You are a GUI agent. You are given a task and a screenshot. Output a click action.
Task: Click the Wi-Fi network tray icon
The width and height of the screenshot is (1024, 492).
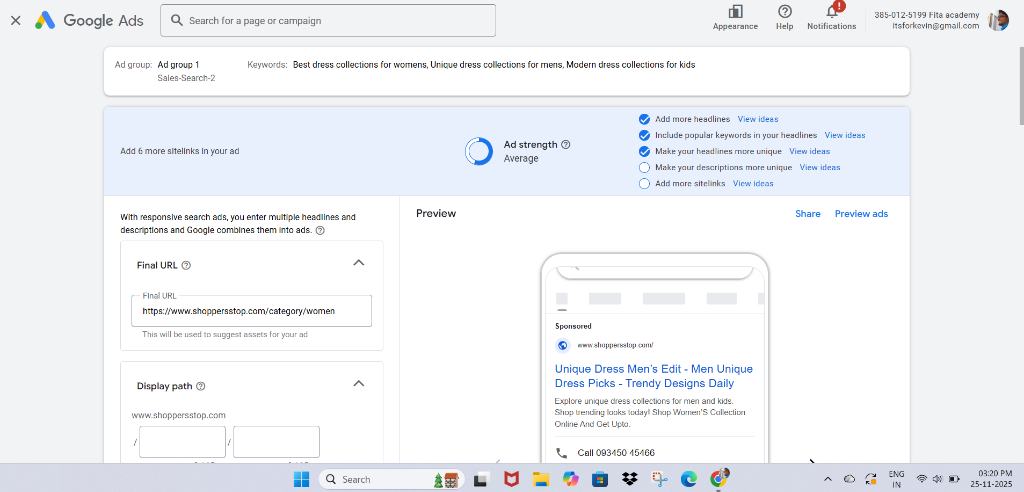[922, 479]
